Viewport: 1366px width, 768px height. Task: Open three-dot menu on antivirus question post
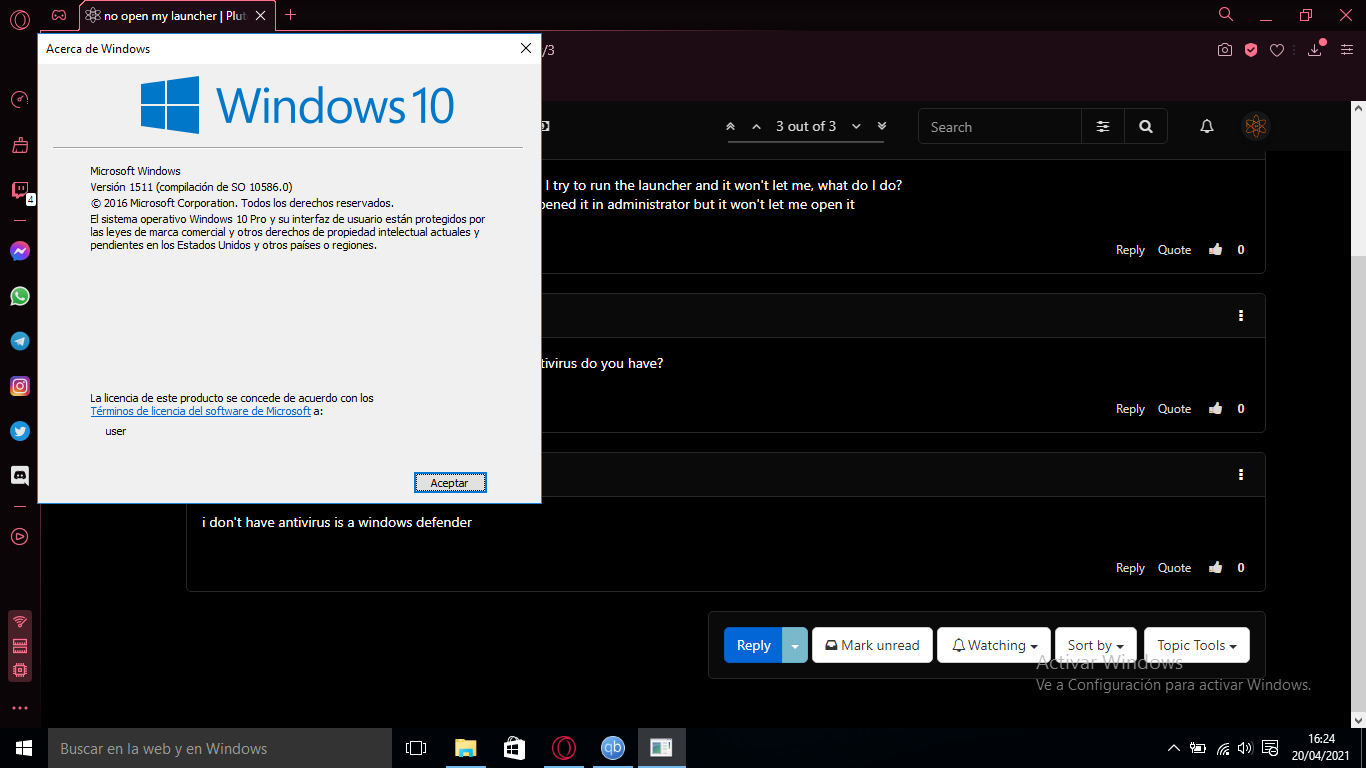tap(1241, 315)
